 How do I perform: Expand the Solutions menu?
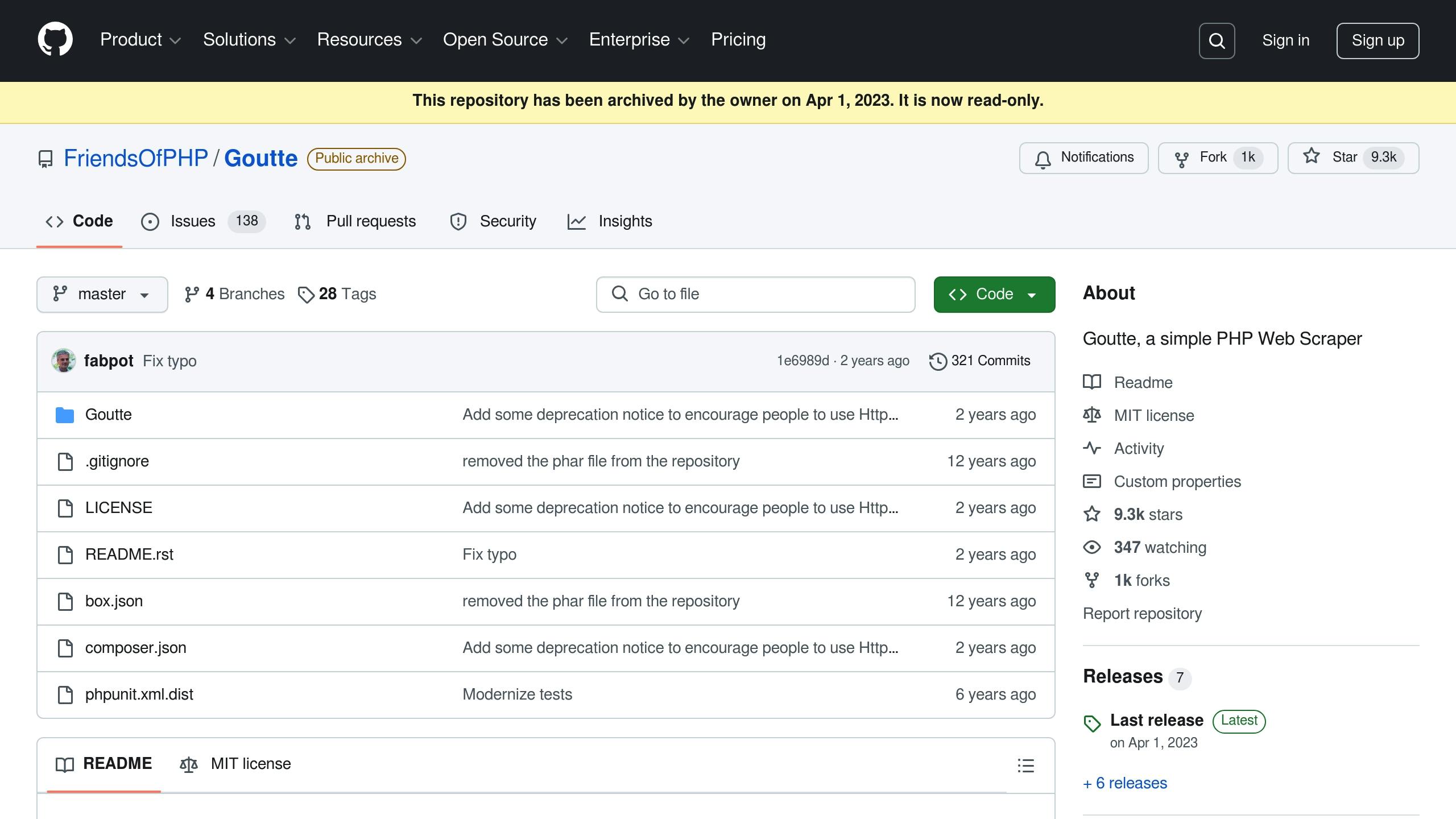(249, 40)
